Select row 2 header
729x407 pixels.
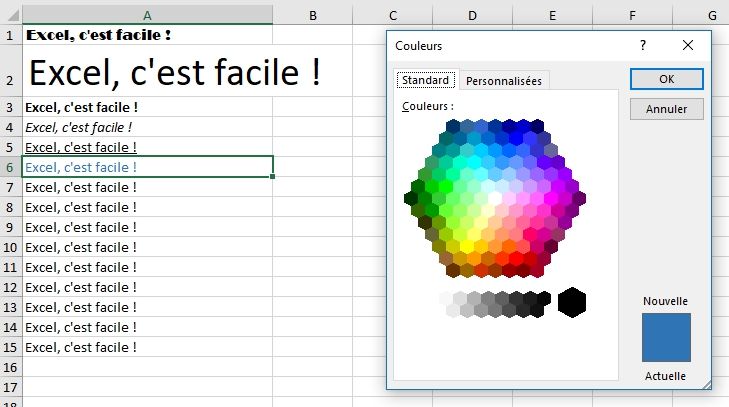click(x=10, y=71)
